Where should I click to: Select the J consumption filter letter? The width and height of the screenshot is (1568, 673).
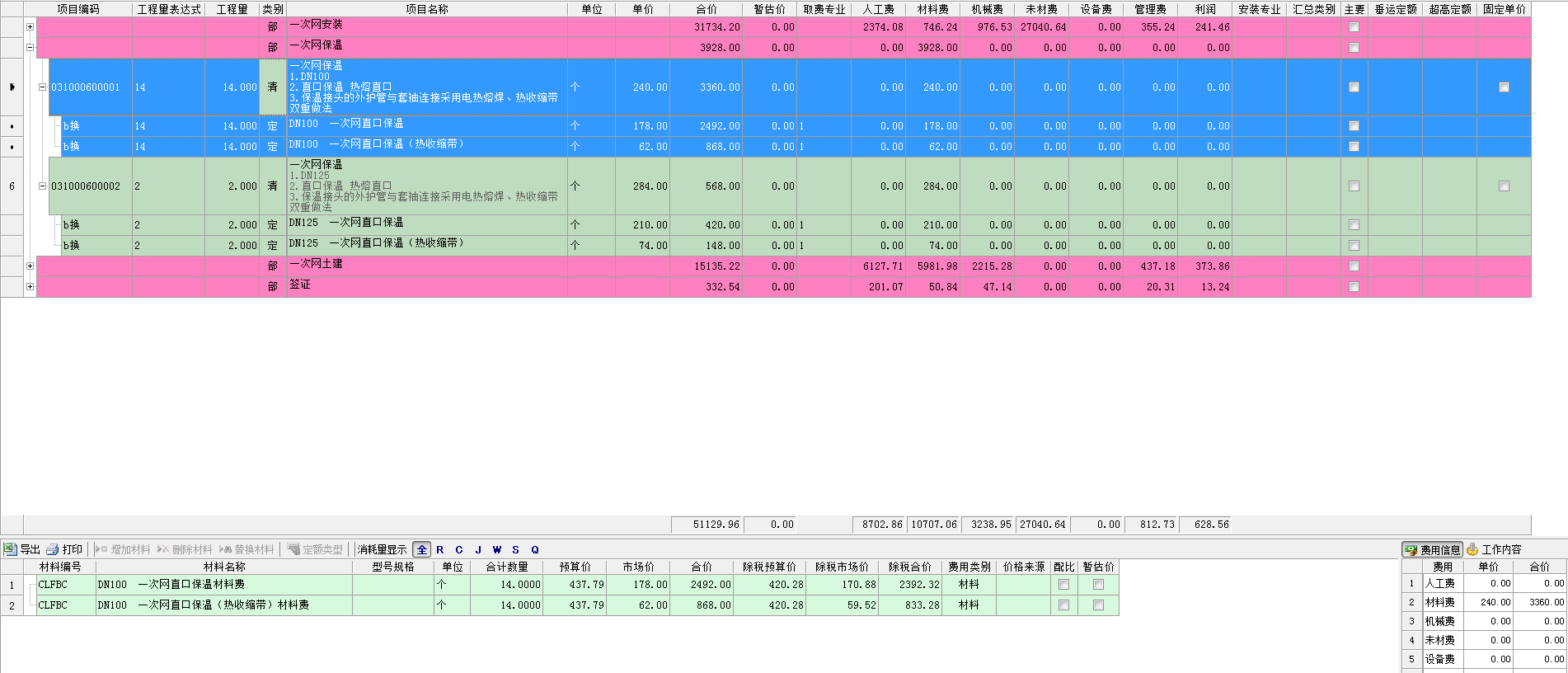point(478,549)
